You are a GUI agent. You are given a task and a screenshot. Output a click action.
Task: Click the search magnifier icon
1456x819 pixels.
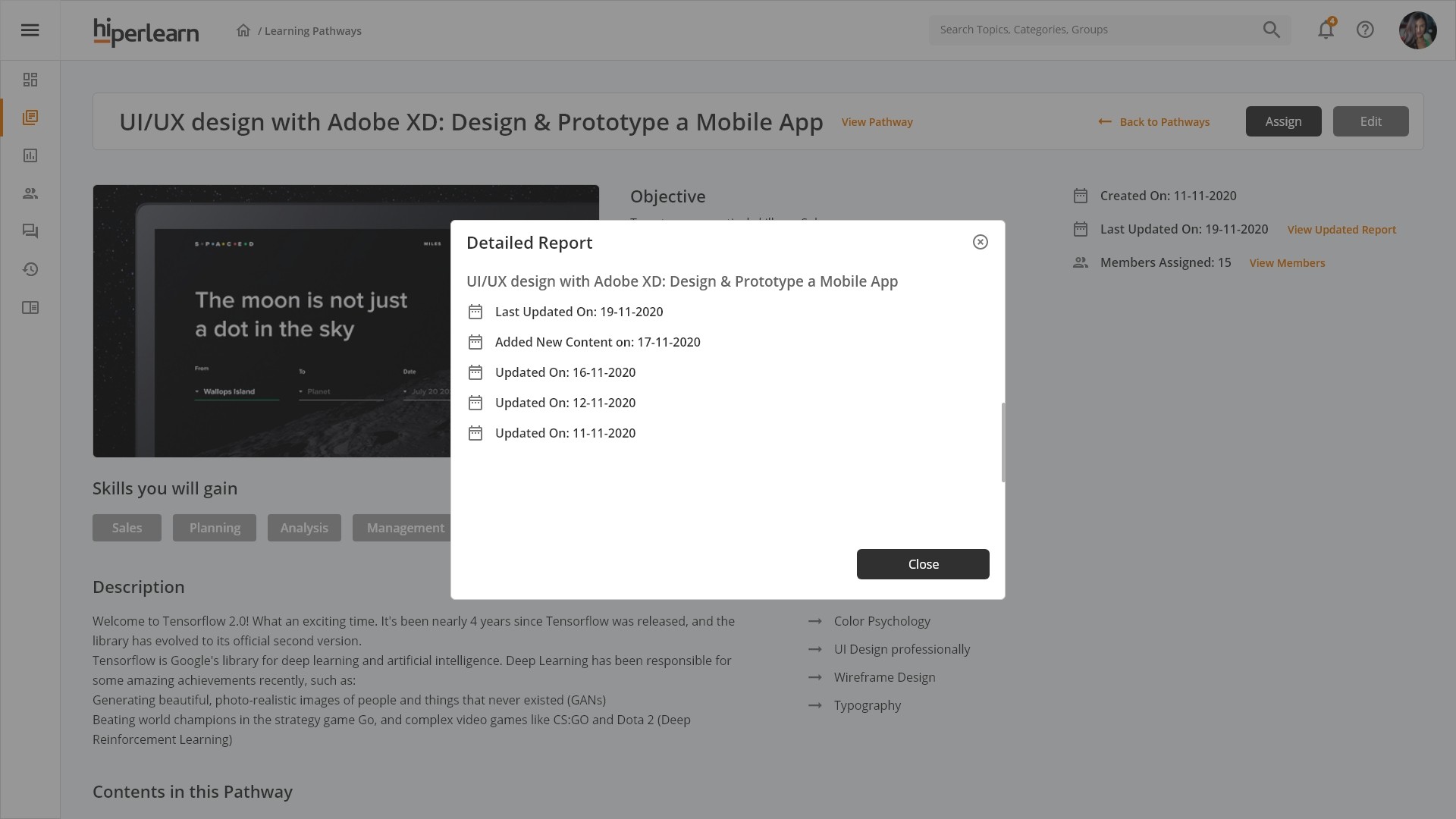click(x=1271, y=30)
